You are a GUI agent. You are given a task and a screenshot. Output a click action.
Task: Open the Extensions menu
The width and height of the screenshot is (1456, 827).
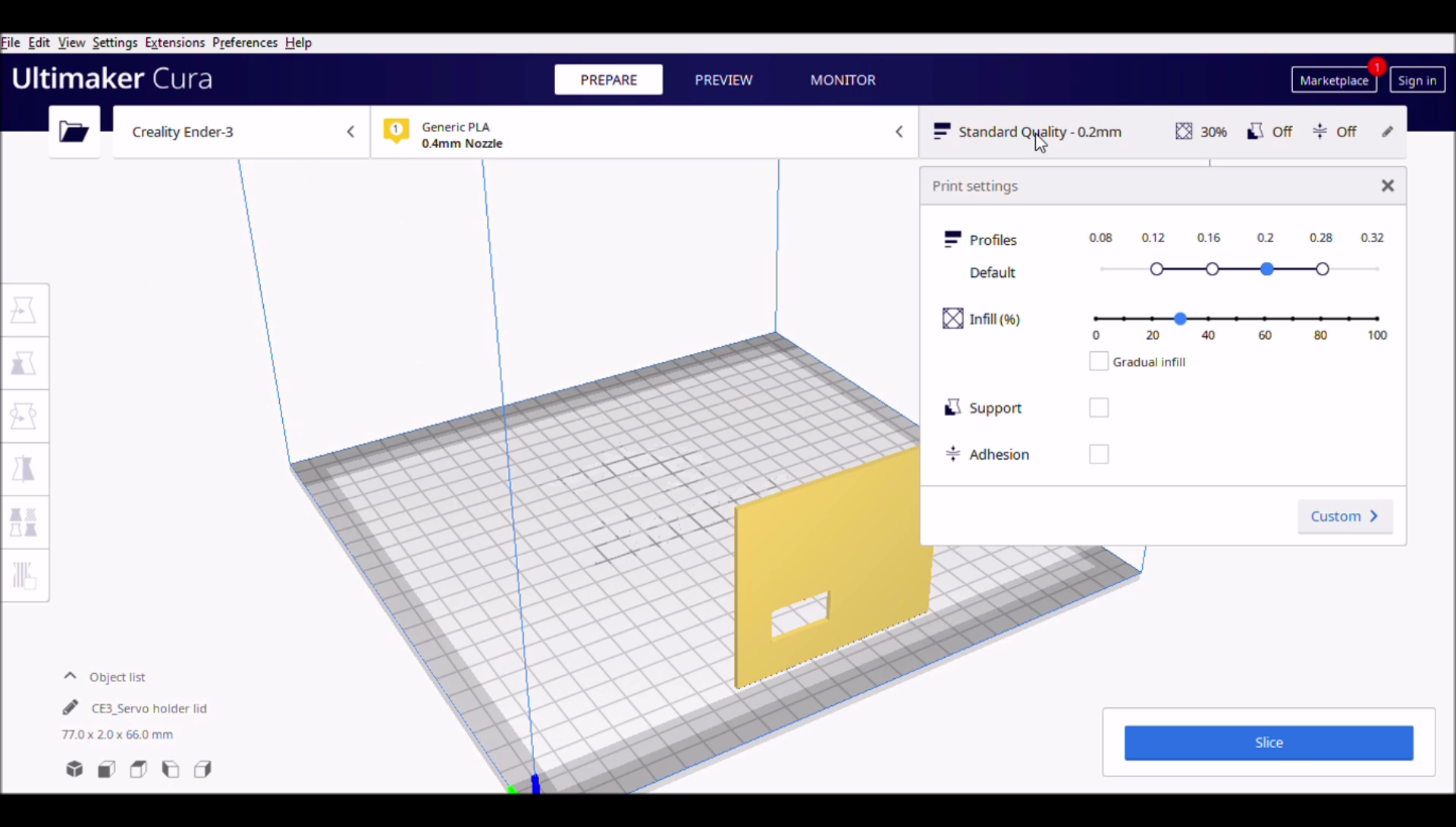174,42
